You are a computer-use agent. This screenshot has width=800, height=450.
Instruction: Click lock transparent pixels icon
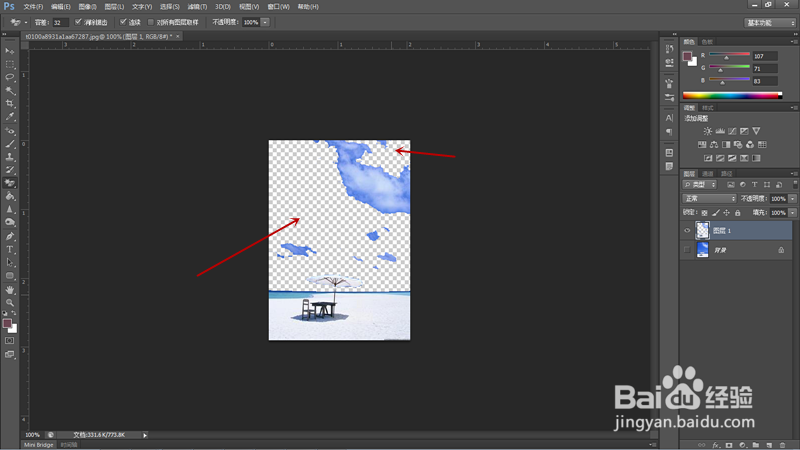tap(705, 213)
